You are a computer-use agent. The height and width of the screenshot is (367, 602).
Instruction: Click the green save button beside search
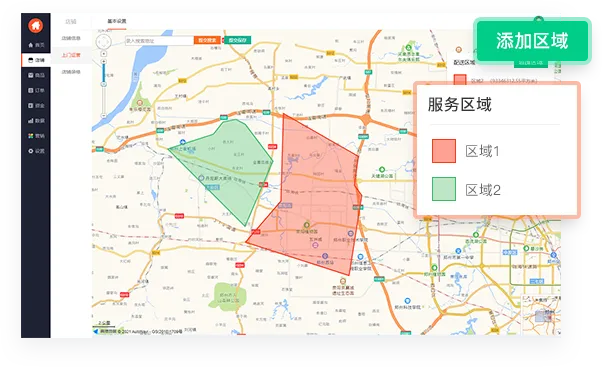tap(237, 40)
